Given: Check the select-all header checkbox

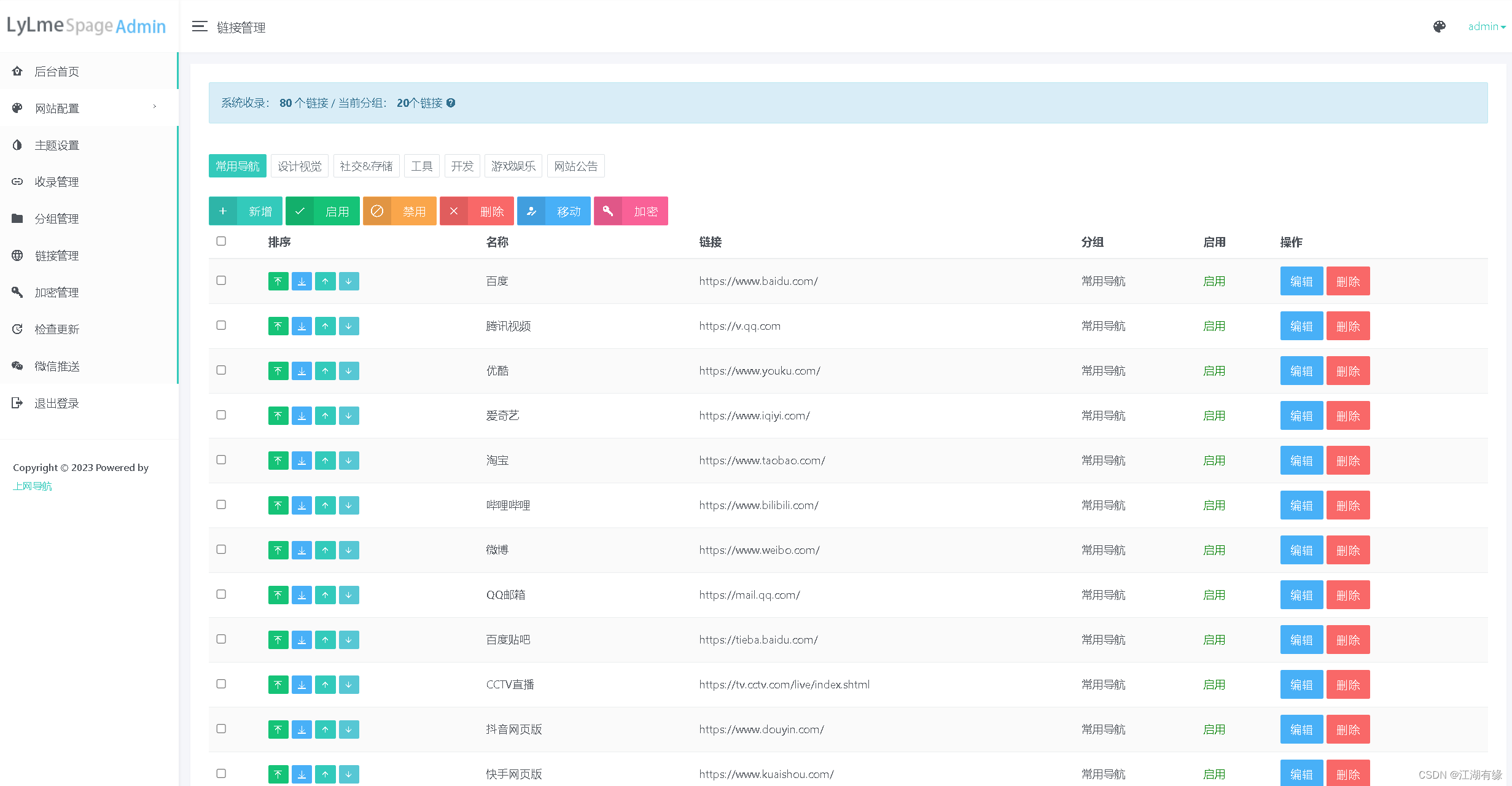Looking at the screenshot, I should (x=221, y=241).
